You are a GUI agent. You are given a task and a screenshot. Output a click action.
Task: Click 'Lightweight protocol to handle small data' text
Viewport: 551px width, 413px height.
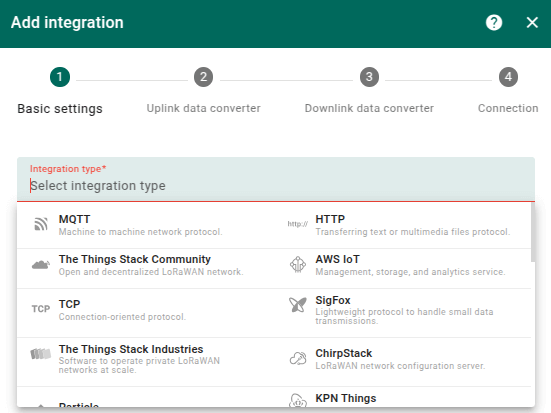tap(404, 312)
